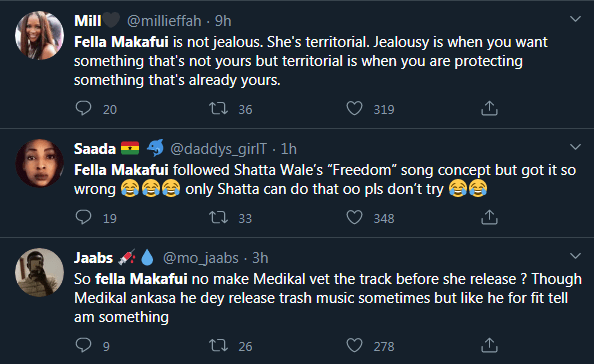Viewport: 594px width, 364px height.
Task: Retweet the tweet by mo_jaabs
Action: pos(219,345)
